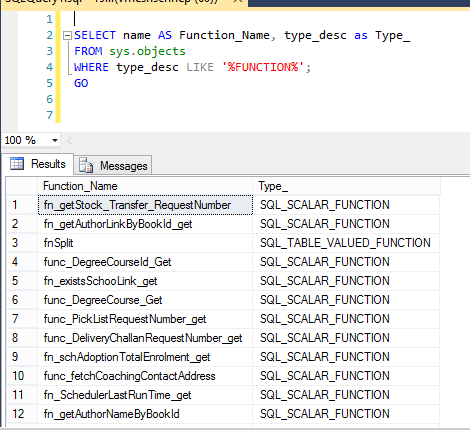
Task: Select SQL_SCALAR_FUNCTION cell in row 12
Action: coord(346,414)
